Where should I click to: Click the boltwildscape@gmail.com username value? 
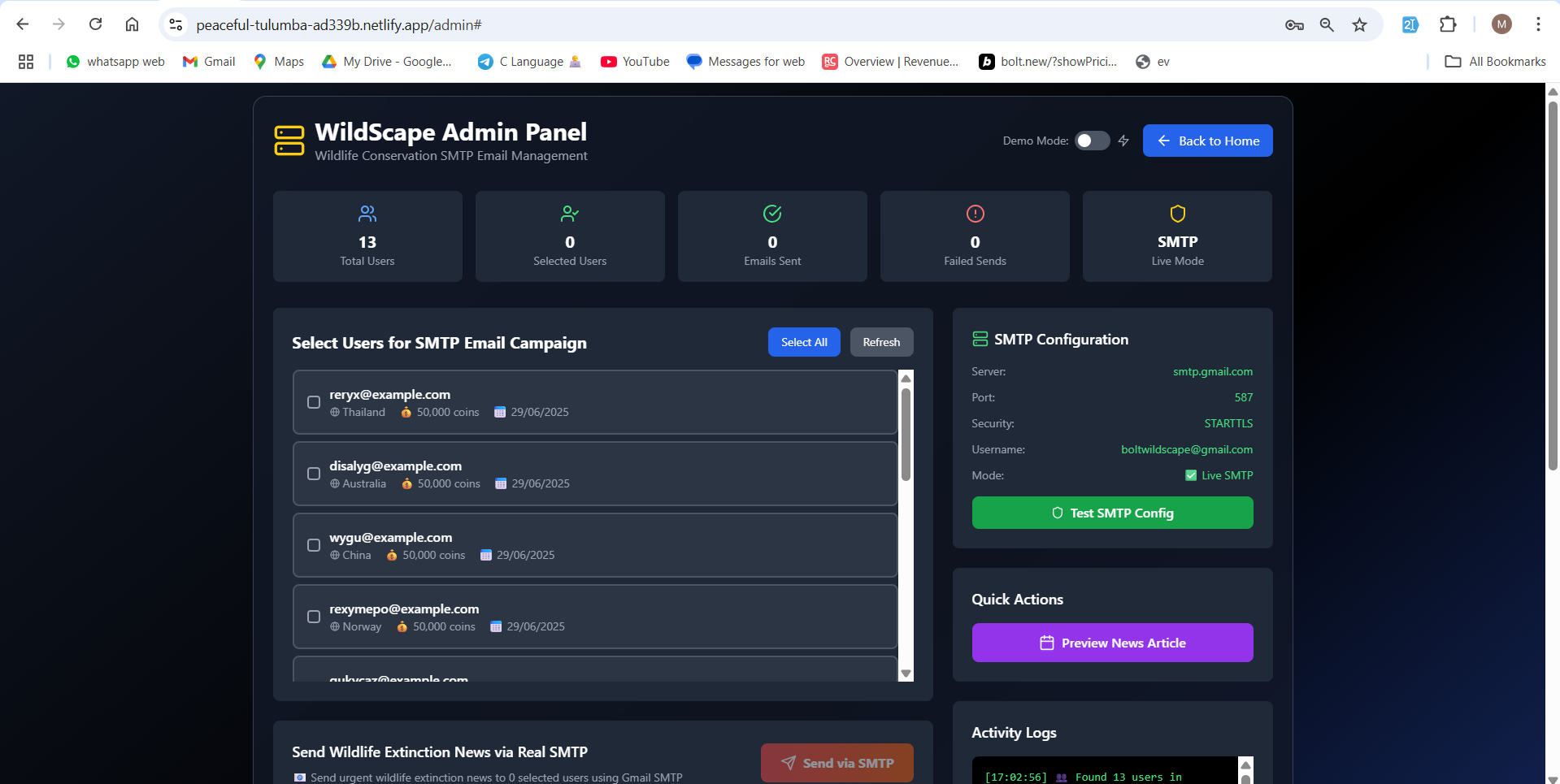(x=1186, y=450)
